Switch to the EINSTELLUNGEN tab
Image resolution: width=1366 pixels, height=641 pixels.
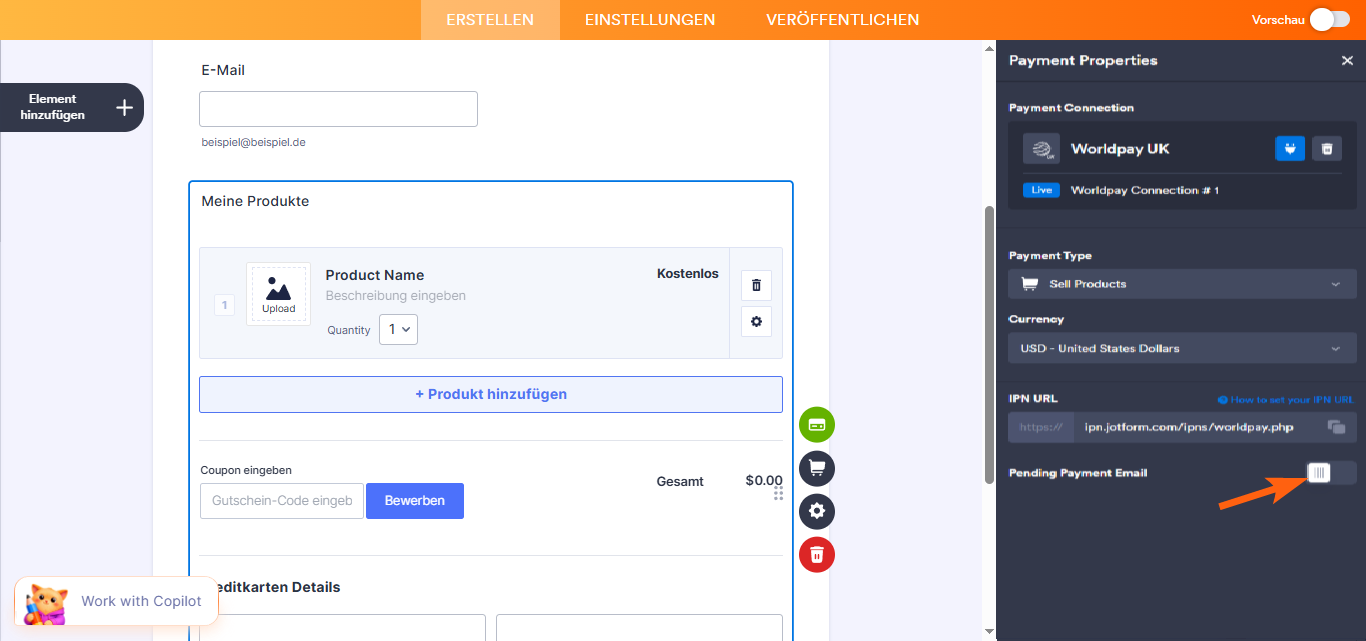pyautogui.click(x=650, y=19)
